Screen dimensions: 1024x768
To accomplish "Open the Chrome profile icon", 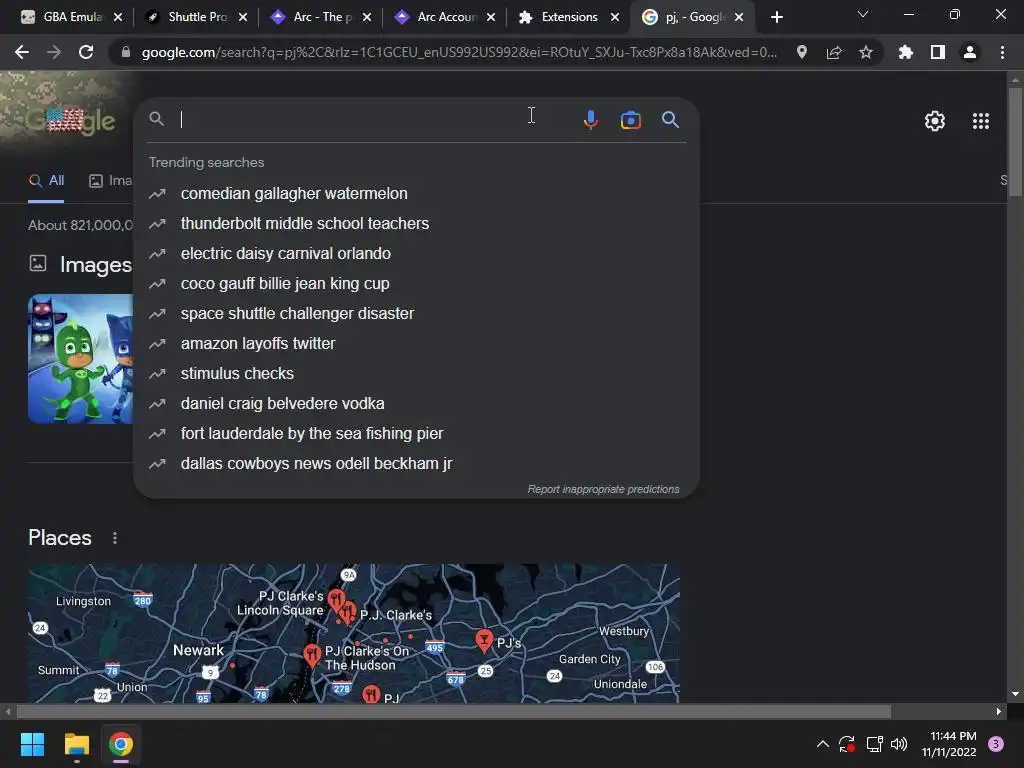I will (x=970, y=52).
